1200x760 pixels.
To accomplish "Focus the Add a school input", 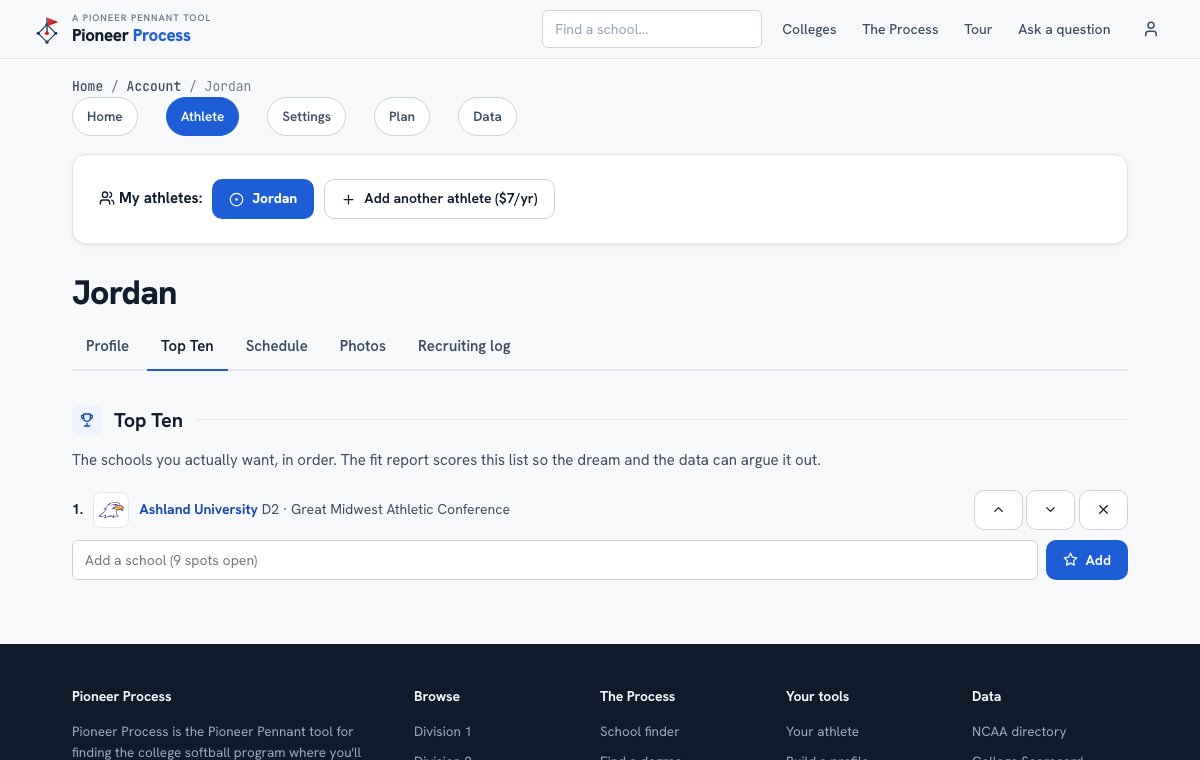I will click(x=555, y=560).
